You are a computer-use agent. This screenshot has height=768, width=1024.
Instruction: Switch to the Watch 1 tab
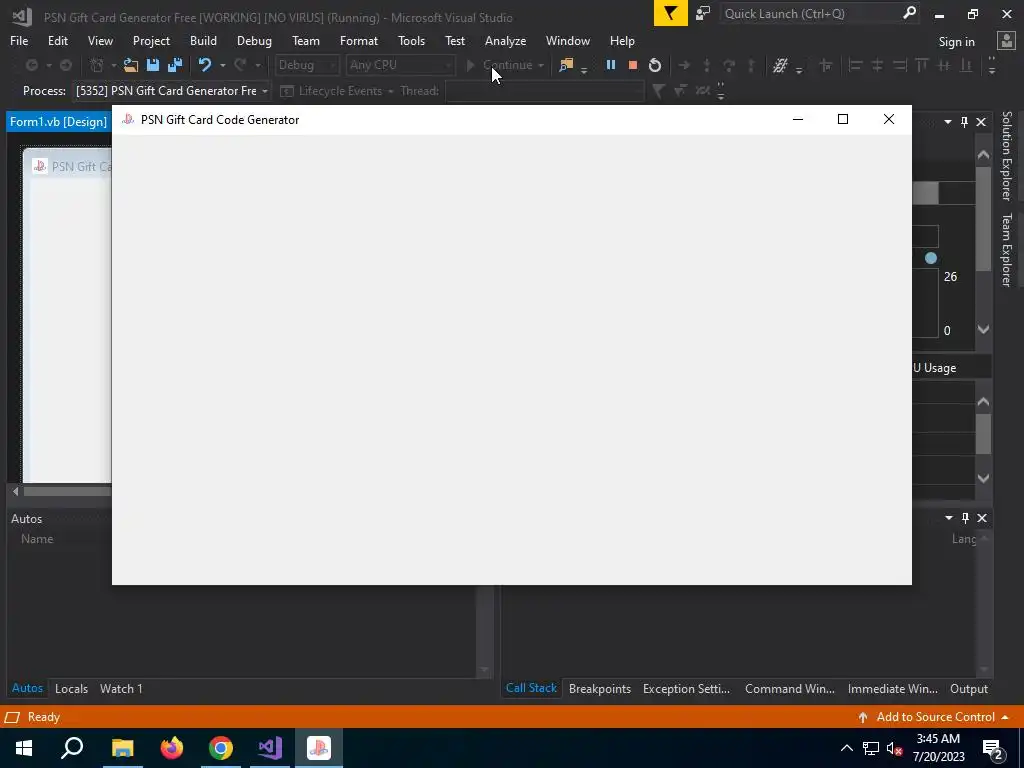pos(121,688)
